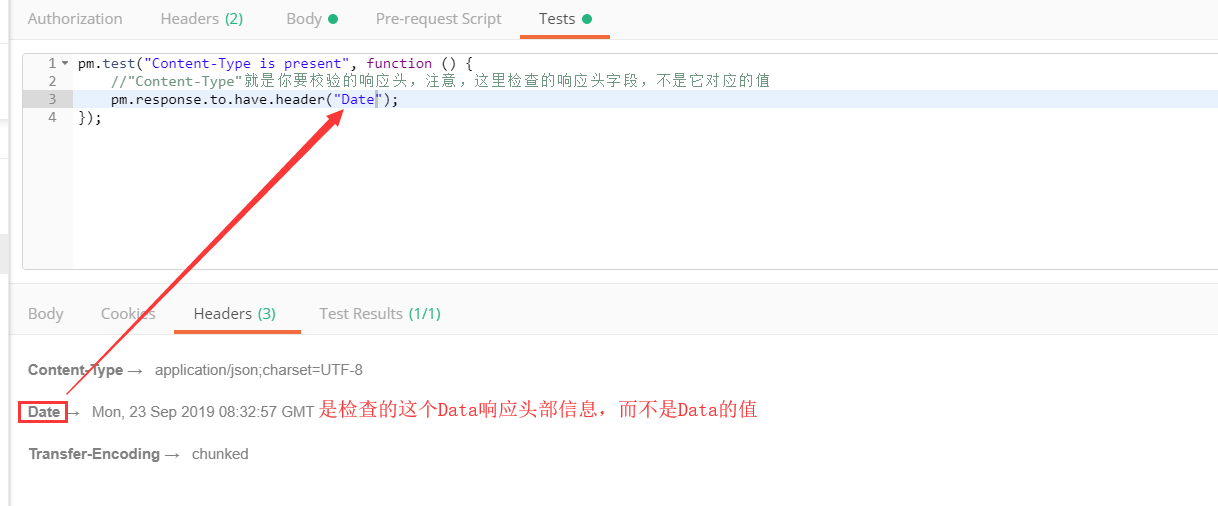Click the green dot beside request Body tab

click(x=333, y=19)
